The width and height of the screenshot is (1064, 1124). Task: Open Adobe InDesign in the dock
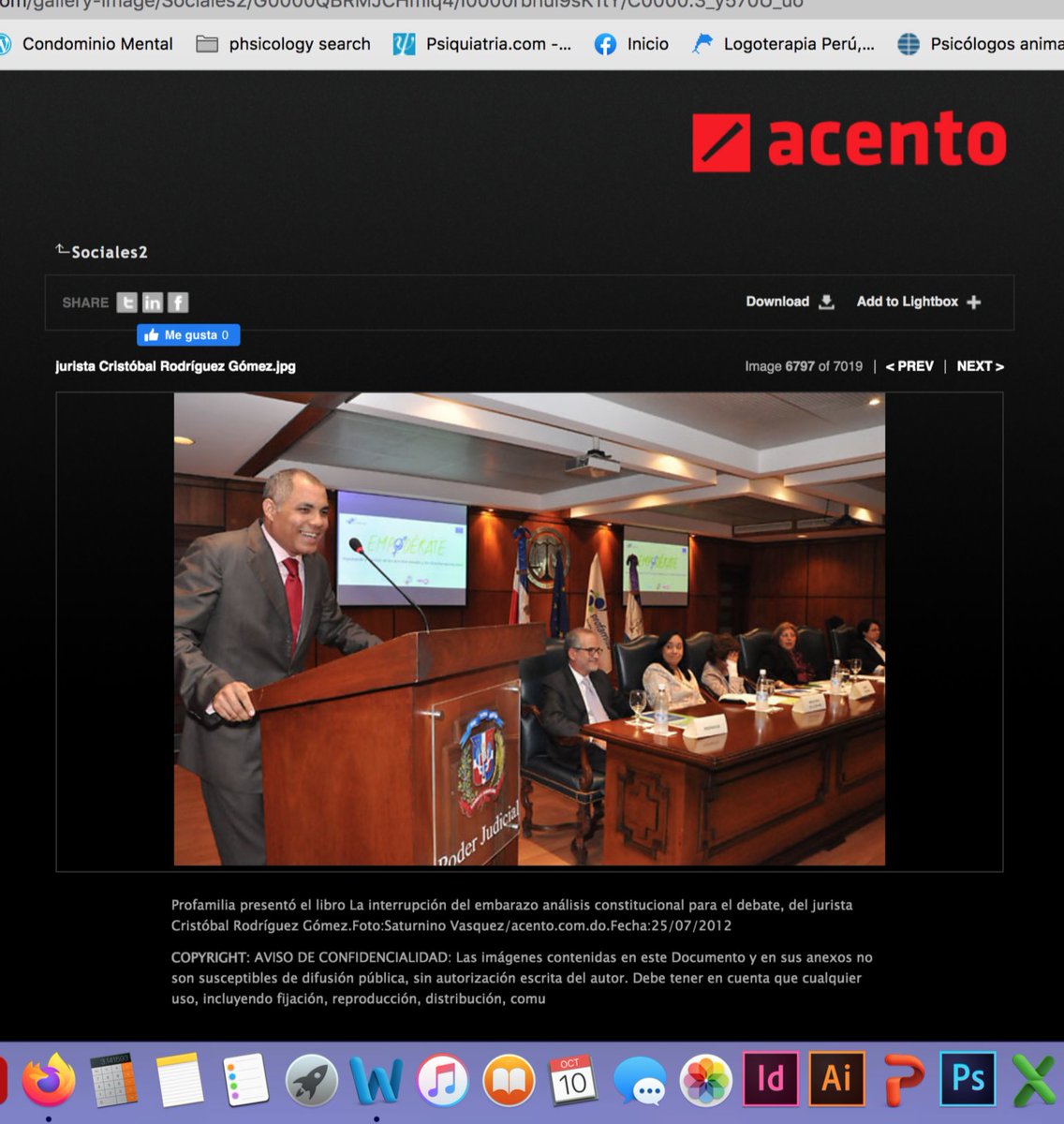770,1079
